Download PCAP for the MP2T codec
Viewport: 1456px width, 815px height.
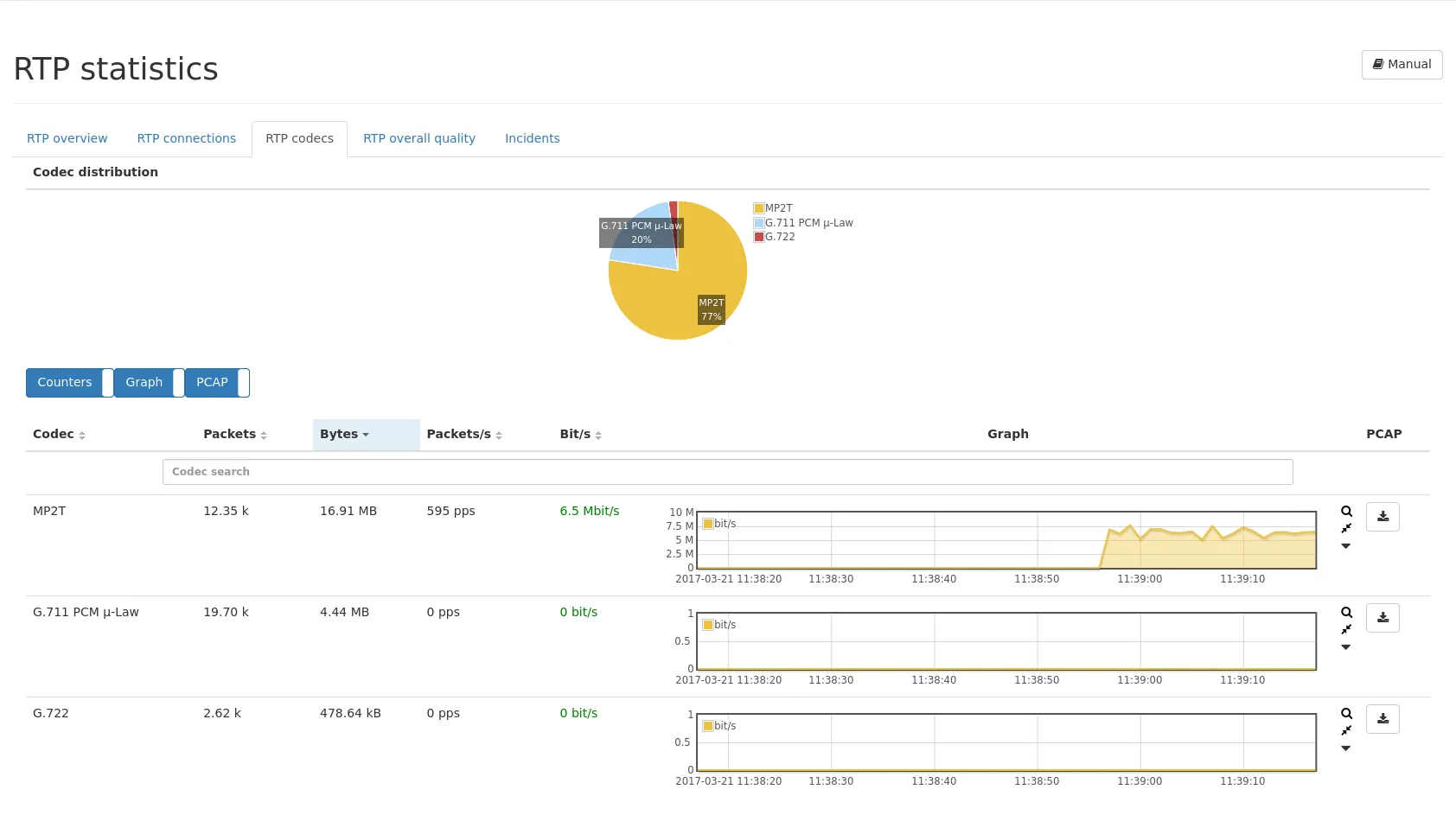(x=1383, y=517)
